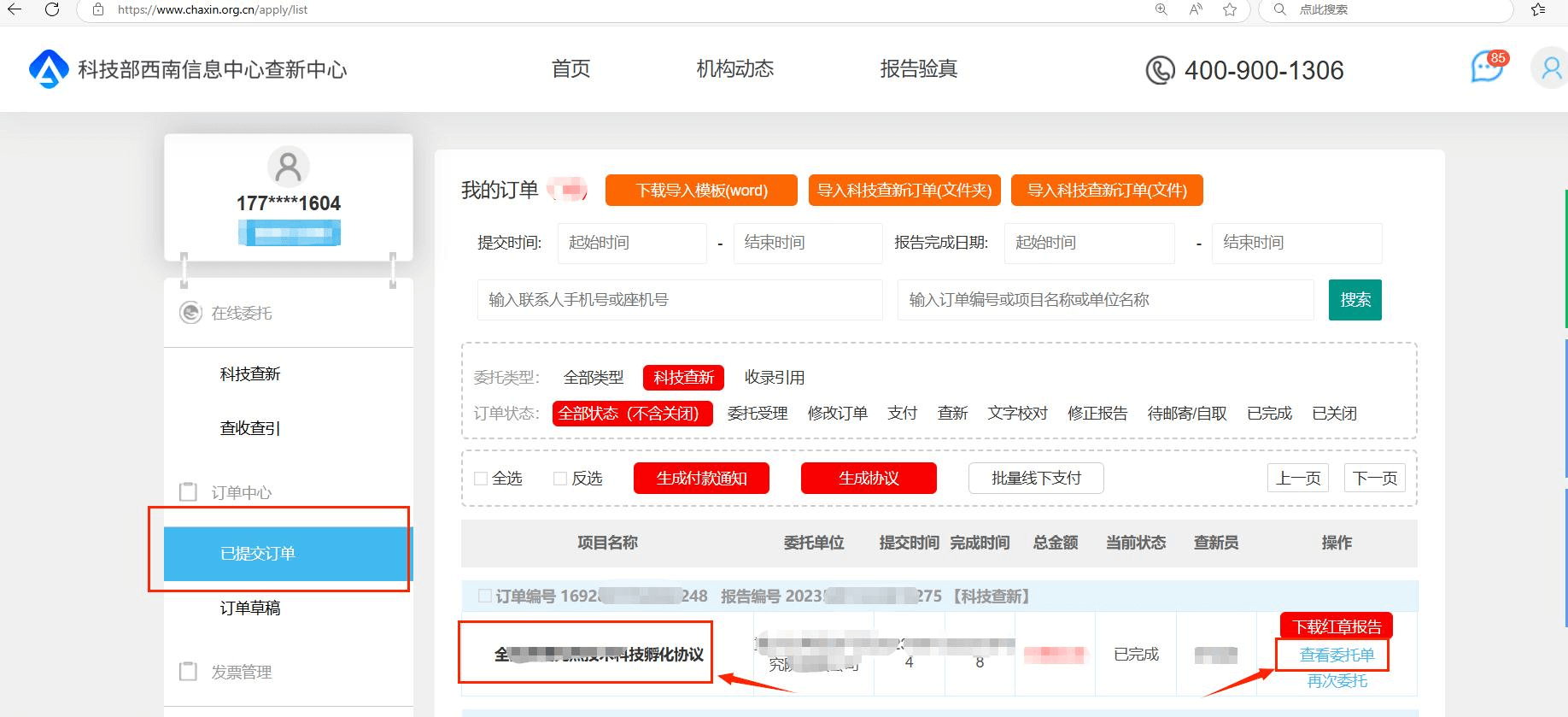This screenshot has height=717, width=1568.
Task: Click the 查看委托单 link
Action: click(x=1337, y=655)
